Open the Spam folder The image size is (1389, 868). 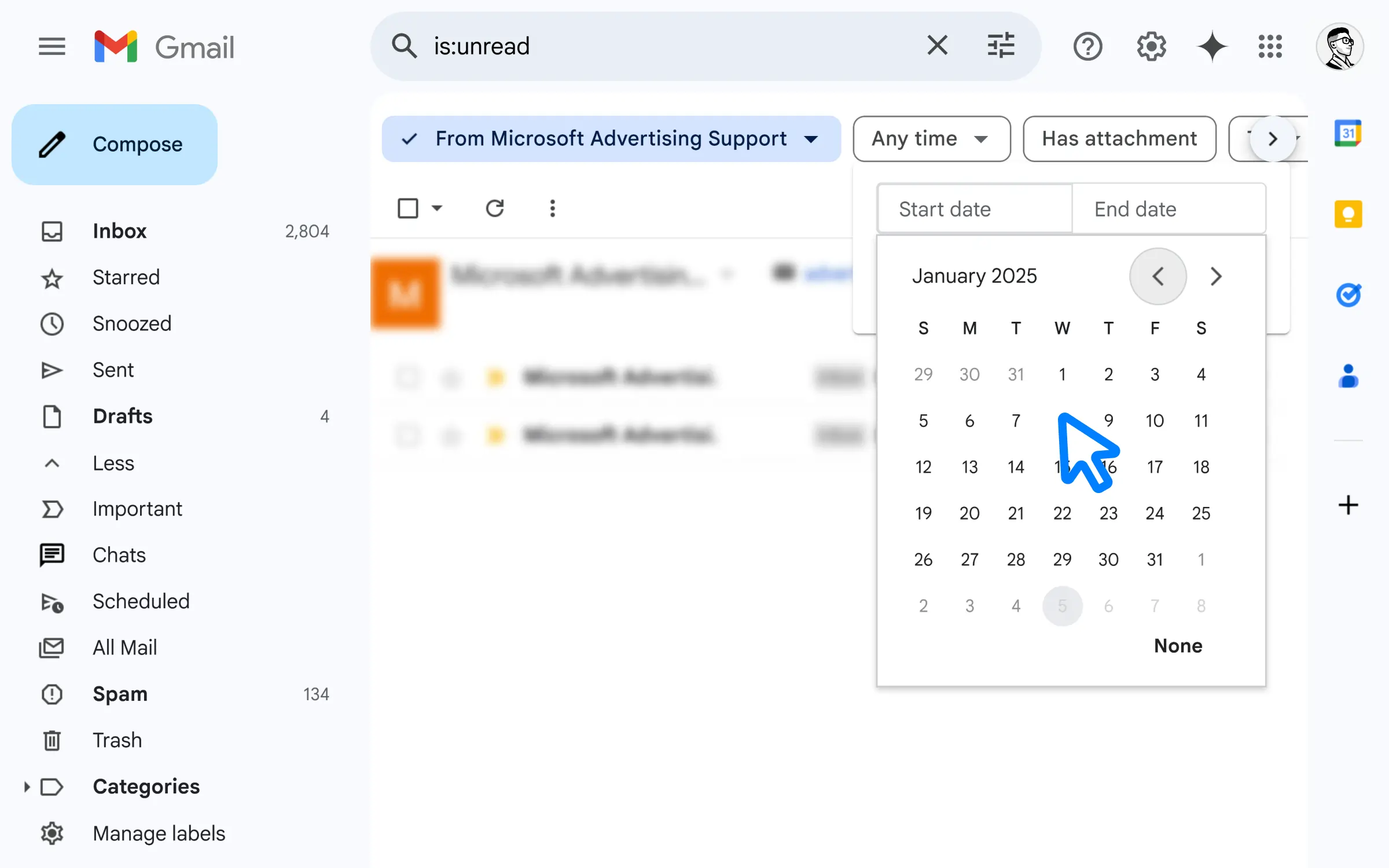[120, 693]
